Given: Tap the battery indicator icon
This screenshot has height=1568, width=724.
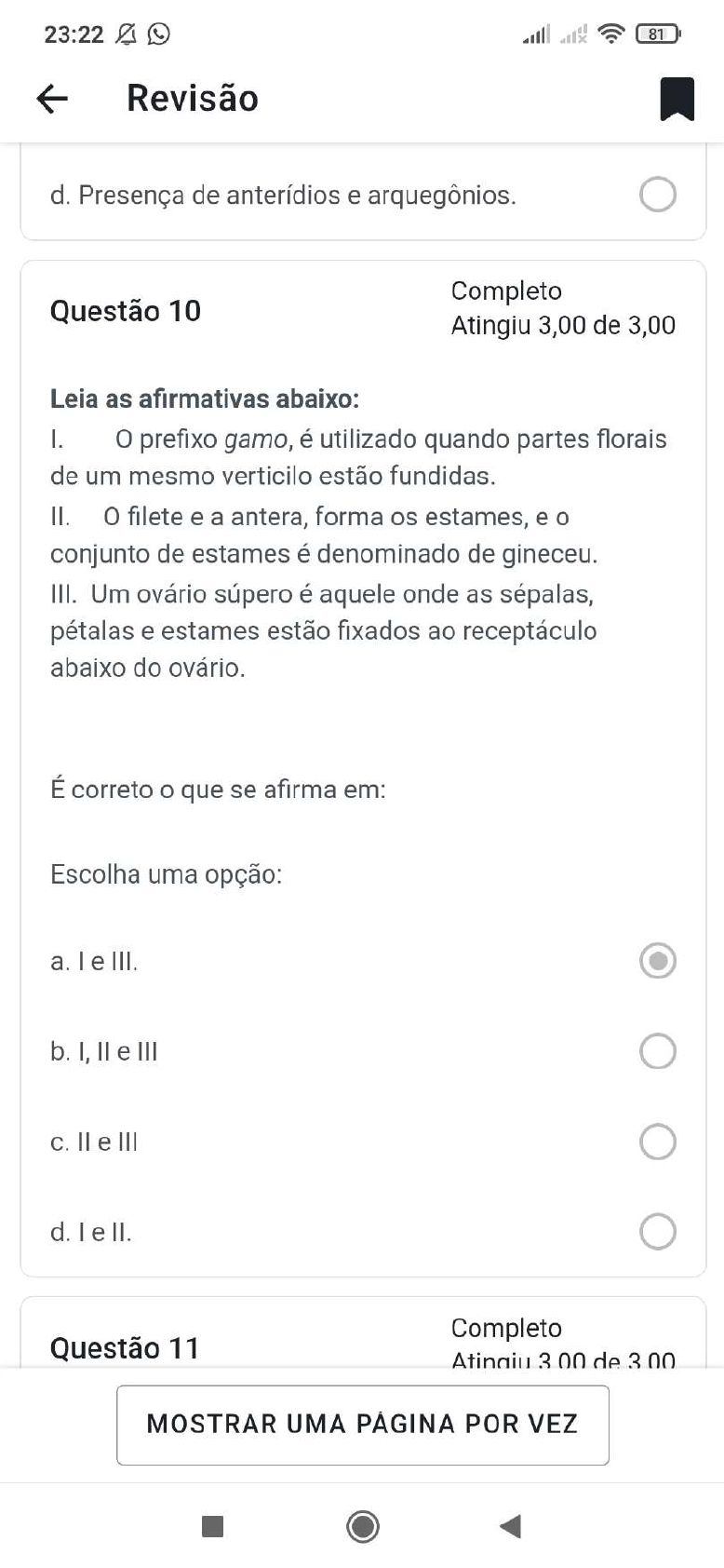Looking at the screenshot, I should pos(657,34).
